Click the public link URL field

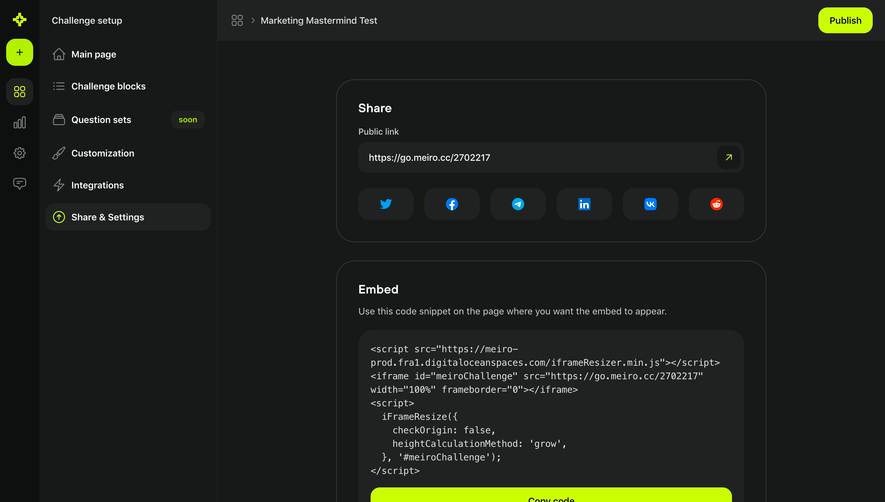[551, 158]
